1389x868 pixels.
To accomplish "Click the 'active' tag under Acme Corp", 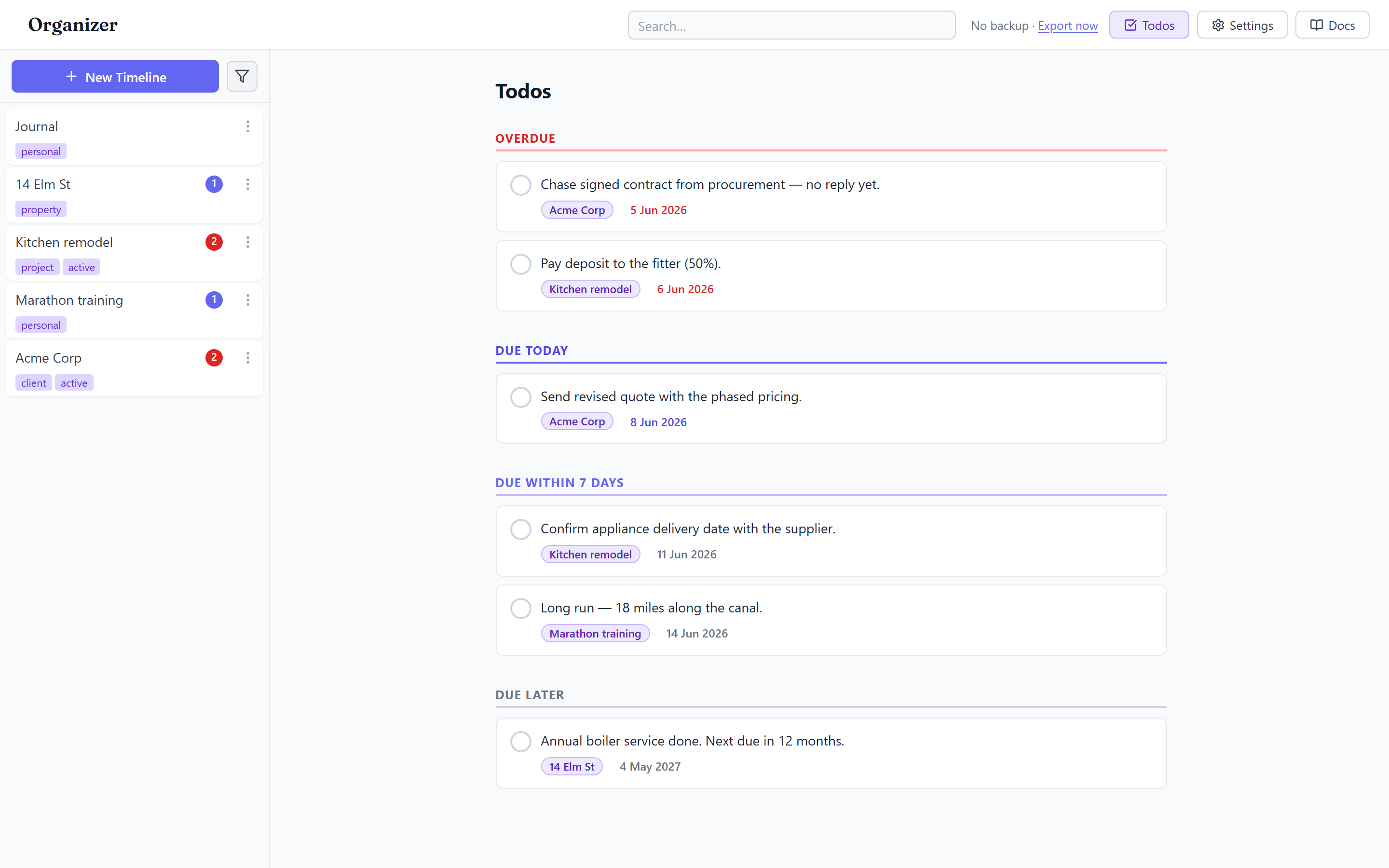I will [74, 383].
